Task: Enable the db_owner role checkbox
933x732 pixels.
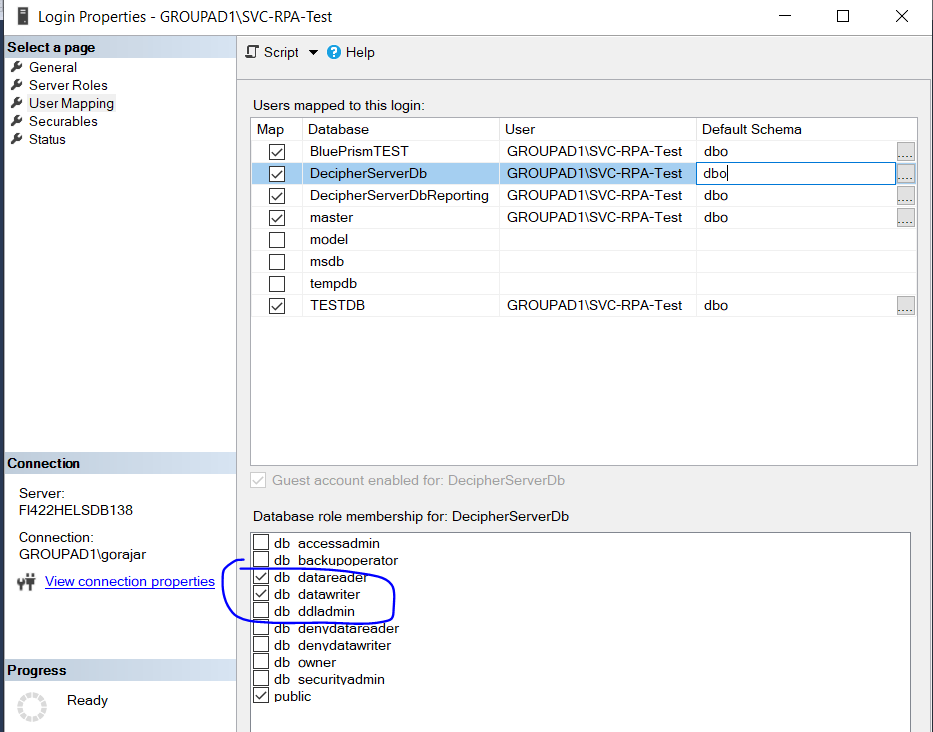Action: coord(261,661)
